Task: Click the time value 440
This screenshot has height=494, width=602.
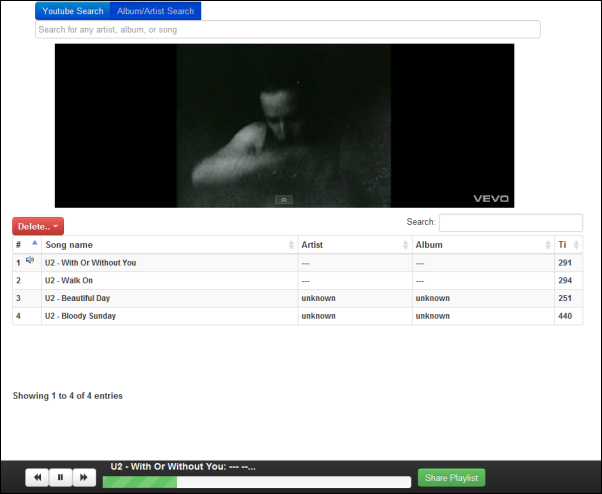Action: click(x=565, y=316)
